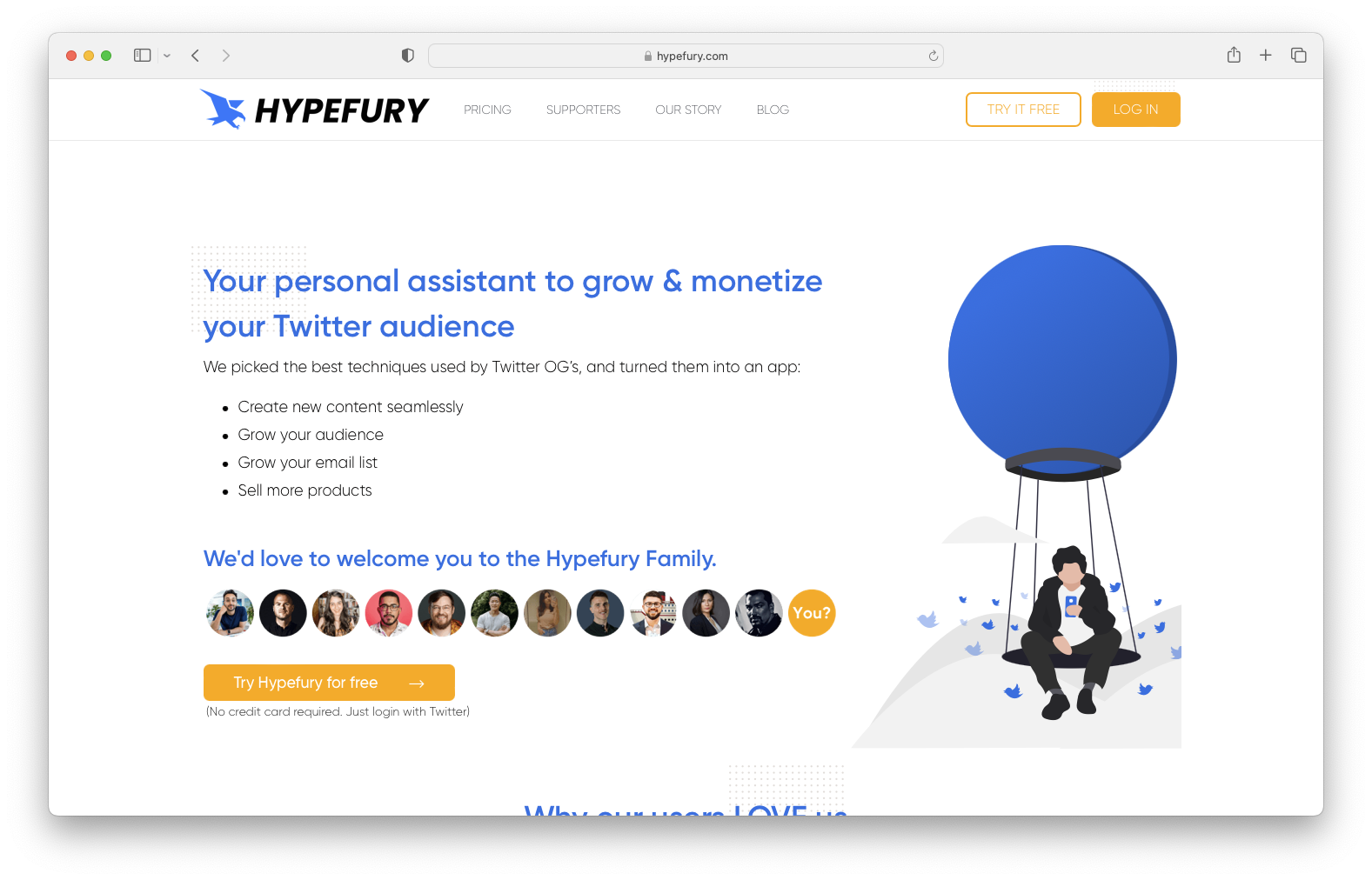Open a new tab with the plus icon

(x=1266, y=55)
